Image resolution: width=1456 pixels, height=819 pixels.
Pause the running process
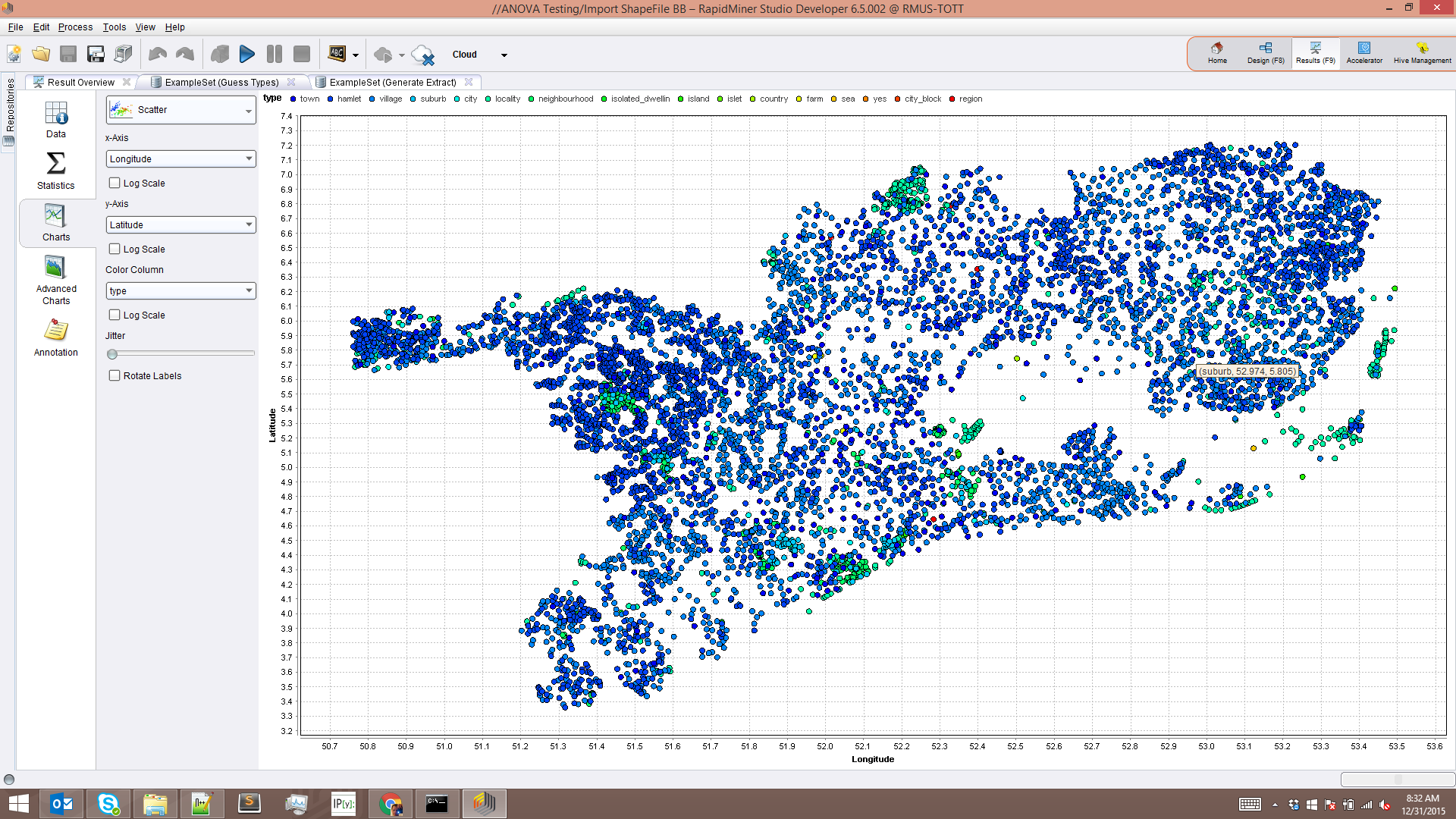pyautogui.click(x=275, y=54)
